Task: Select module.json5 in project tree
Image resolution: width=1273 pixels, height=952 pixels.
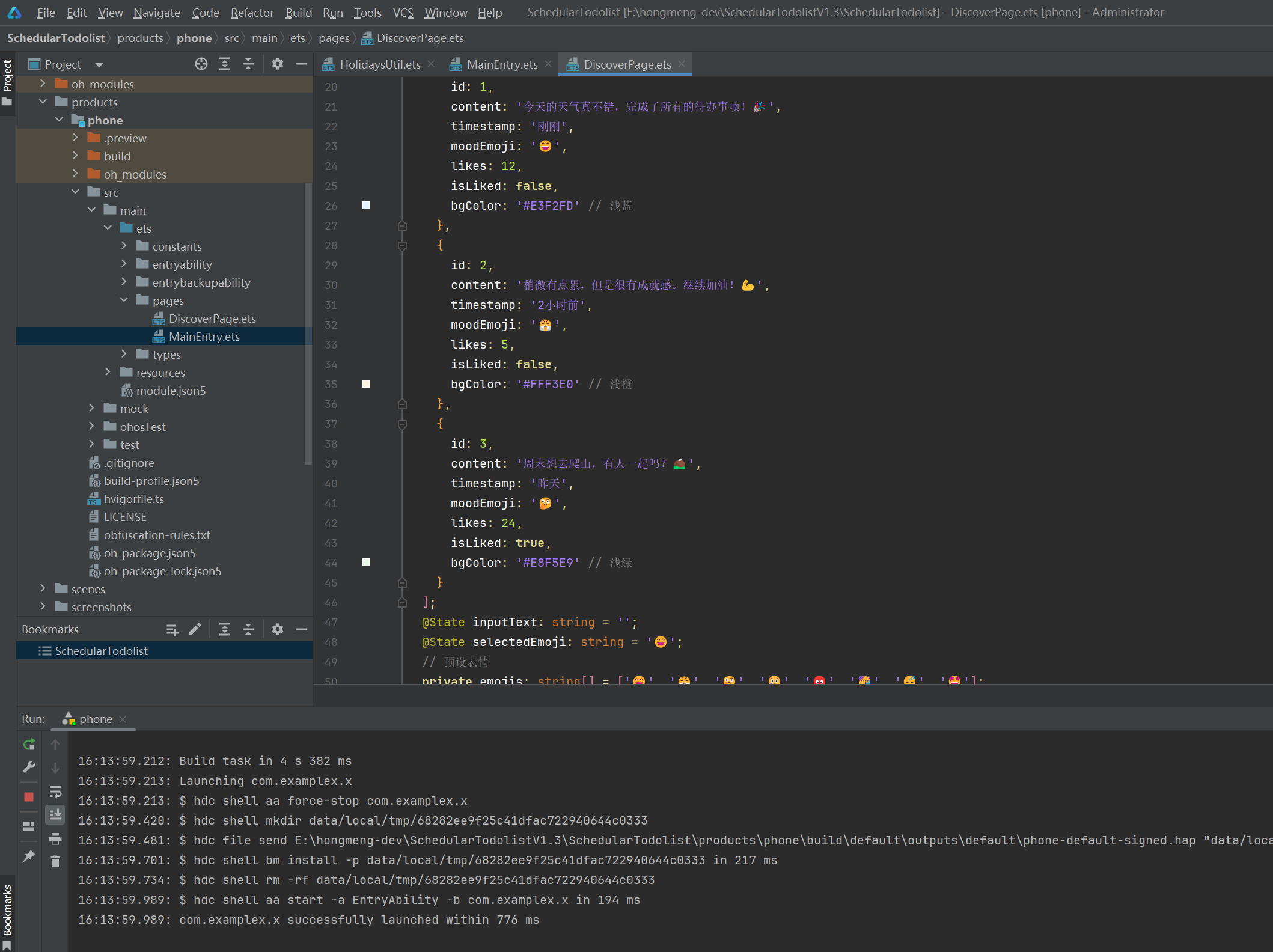Action: (171, 391)
